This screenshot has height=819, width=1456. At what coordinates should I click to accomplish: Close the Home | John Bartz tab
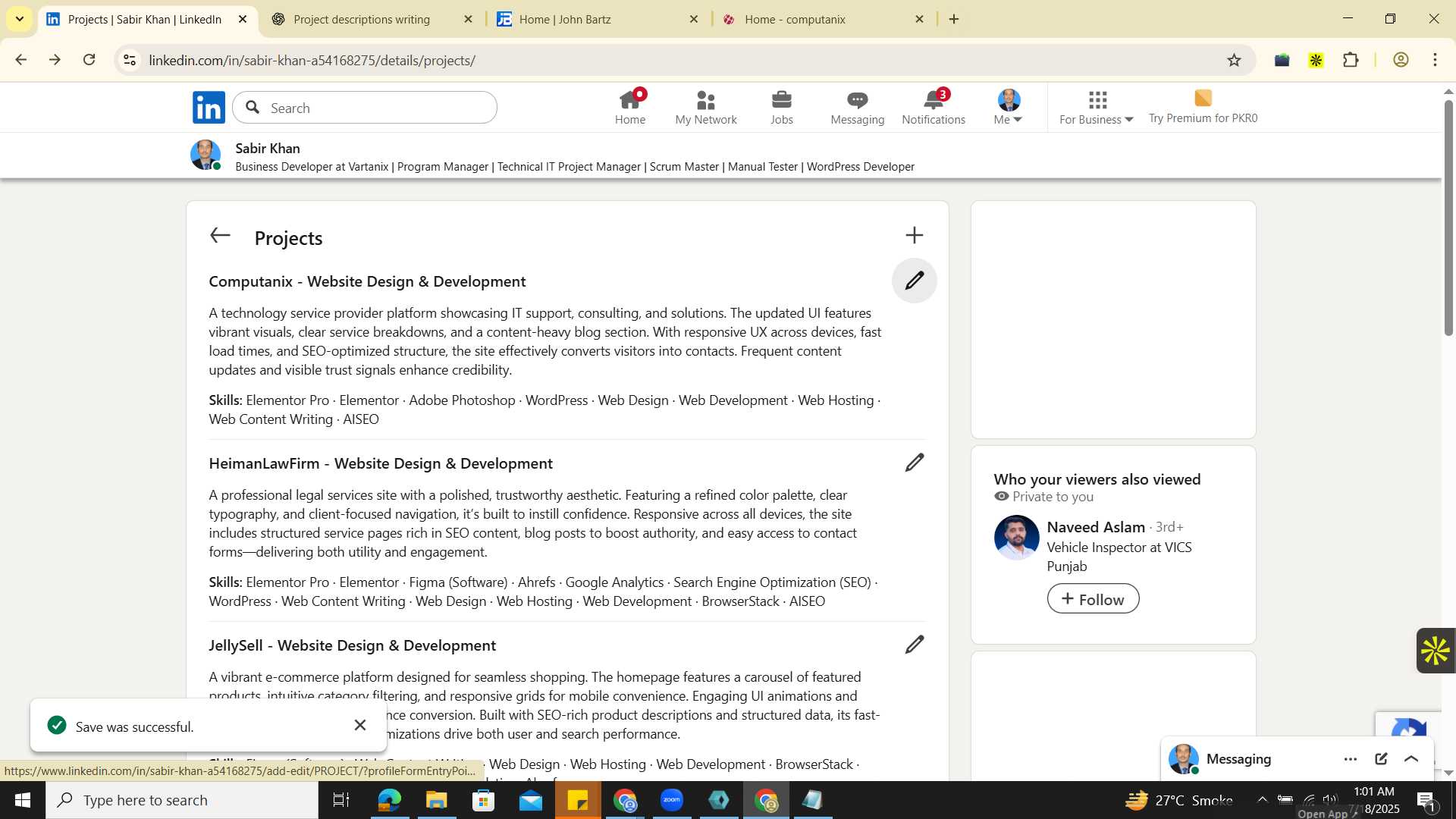click(693, 20)
